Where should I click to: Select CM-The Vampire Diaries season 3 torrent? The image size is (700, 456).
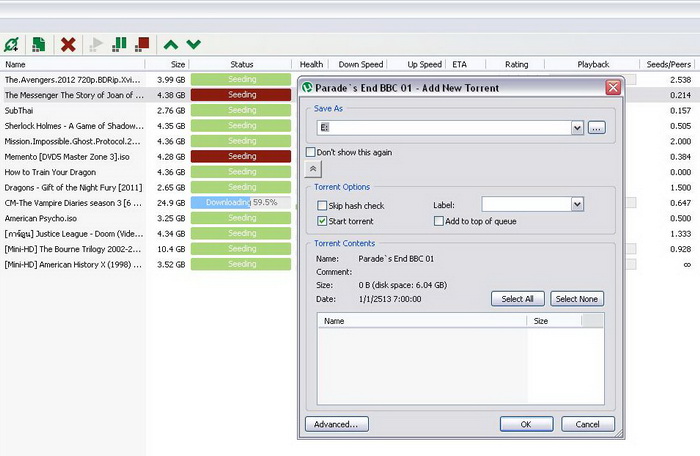73,202
